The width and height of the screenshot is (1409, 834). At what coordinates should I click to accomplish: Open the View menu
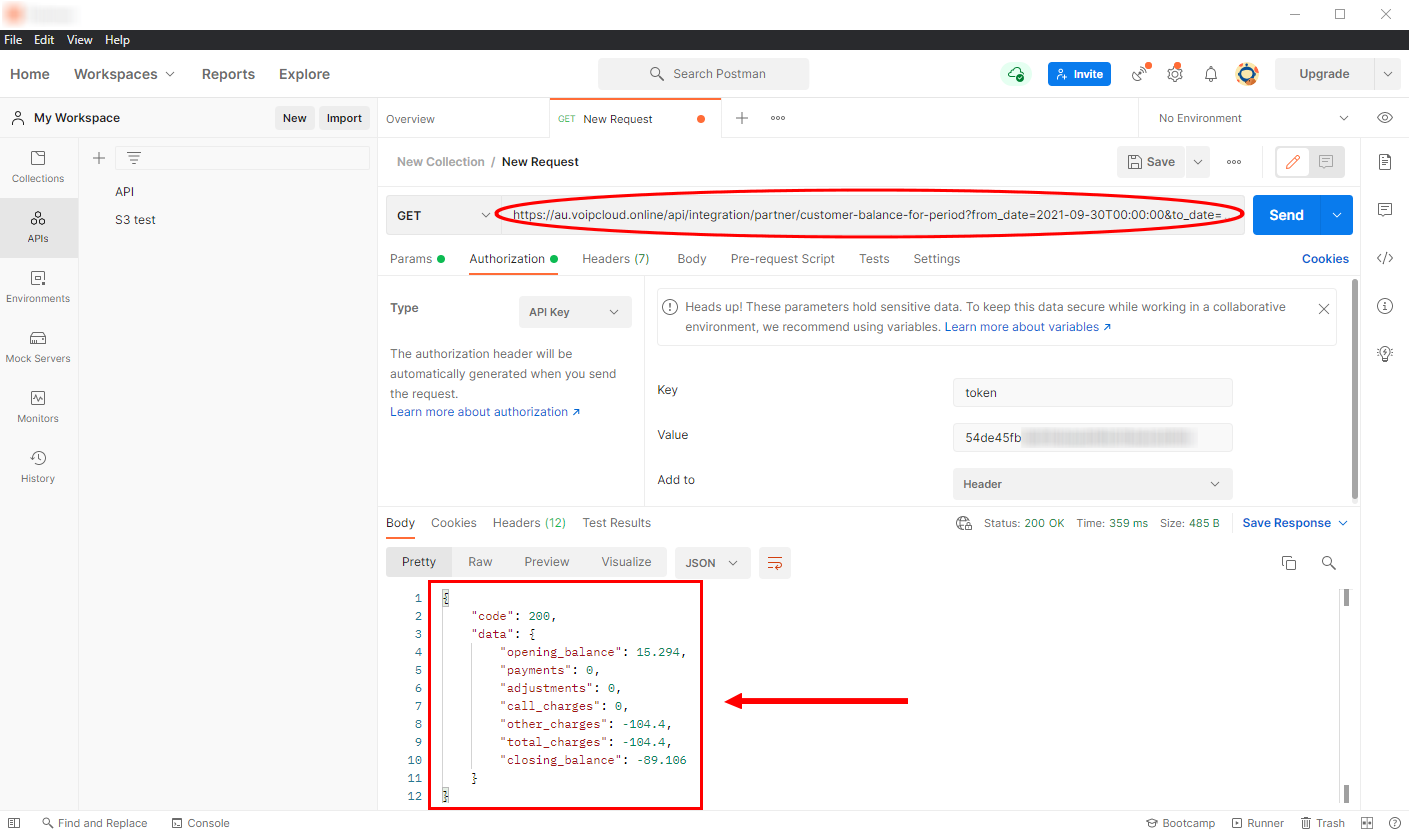(80, 40)
